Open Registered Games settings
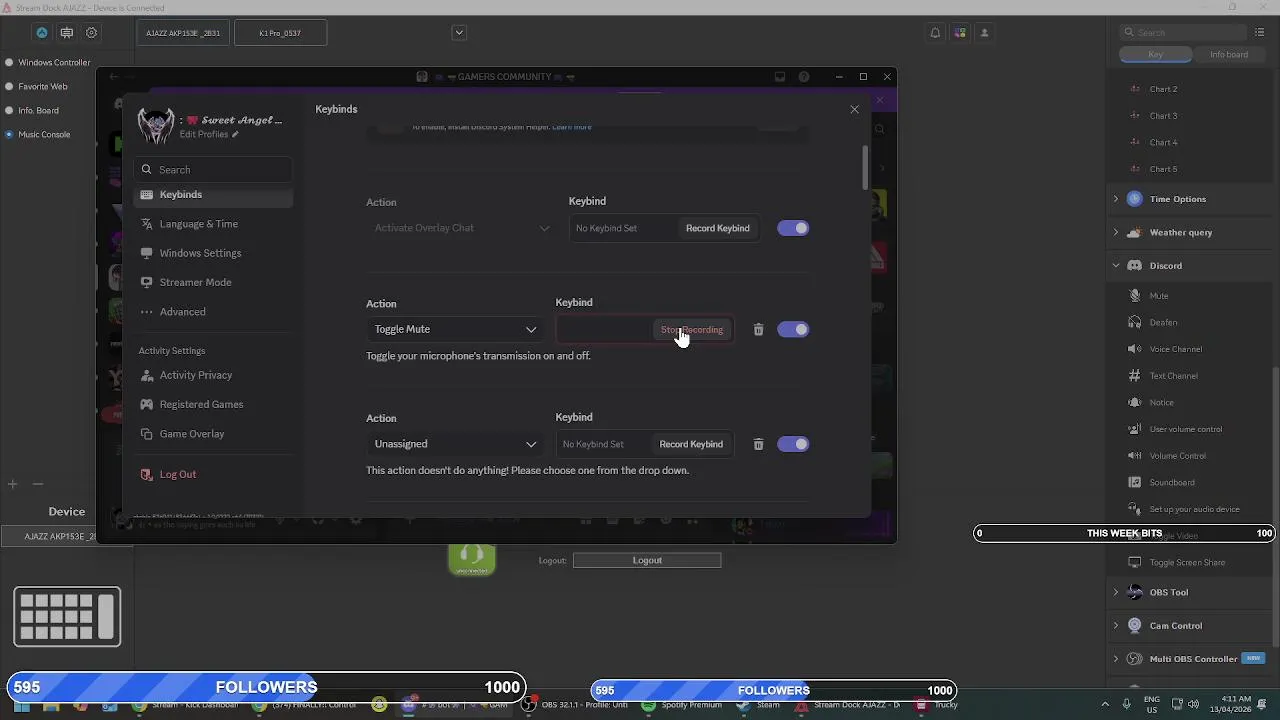This screenshot has width=1280, height=720. 212,404
